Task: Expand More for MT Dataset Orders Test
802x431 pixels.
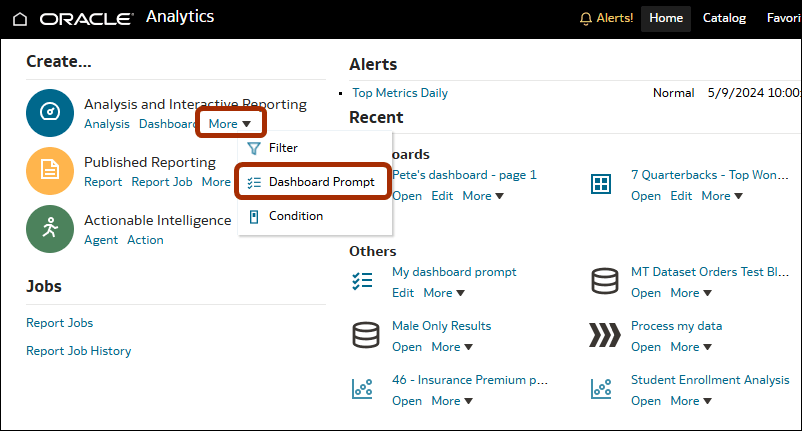Action: 691,293
